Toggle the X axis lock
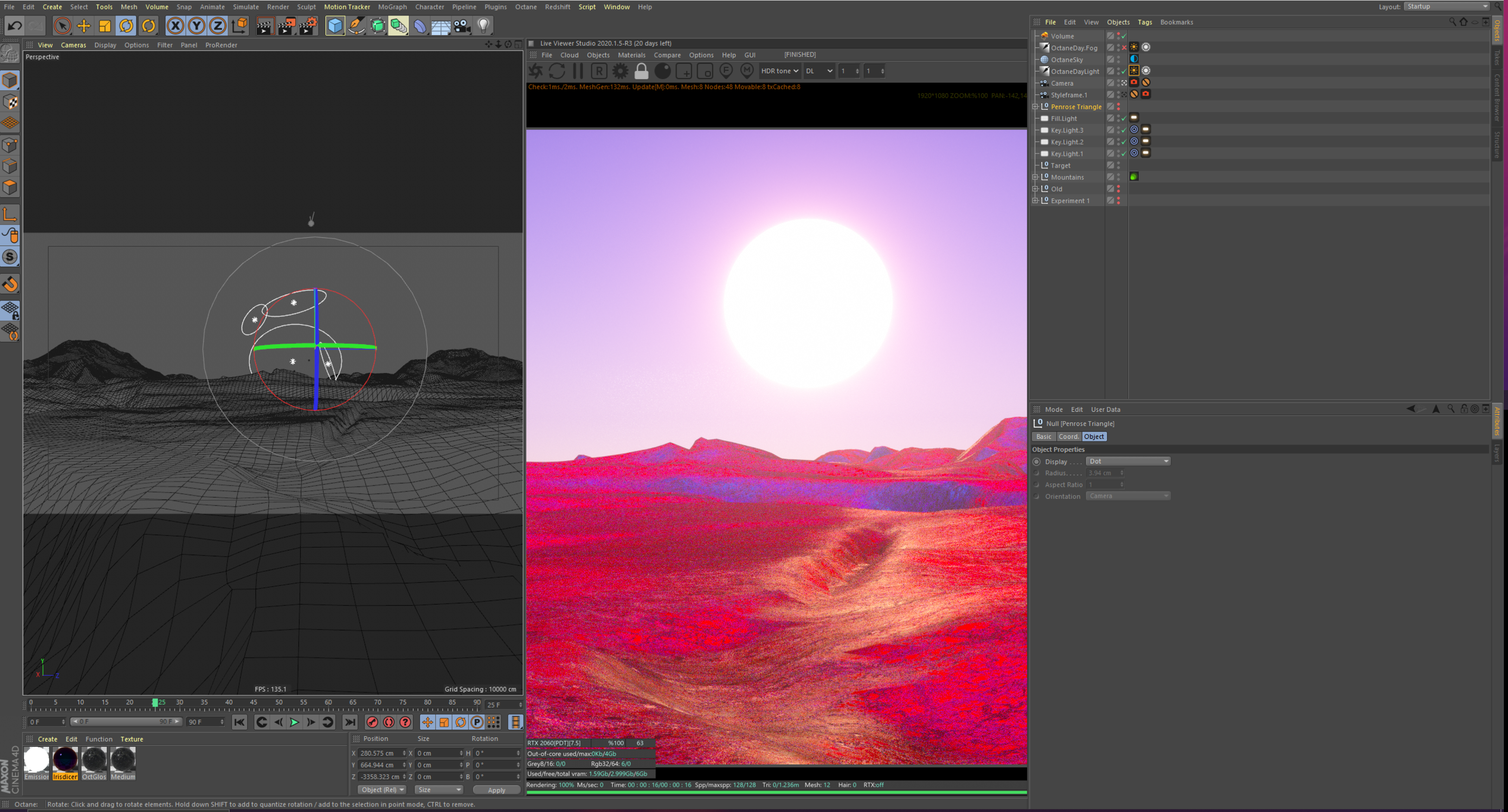This screenshot has height=812, width=1508. pyautogui.click(x=175, y=26)
